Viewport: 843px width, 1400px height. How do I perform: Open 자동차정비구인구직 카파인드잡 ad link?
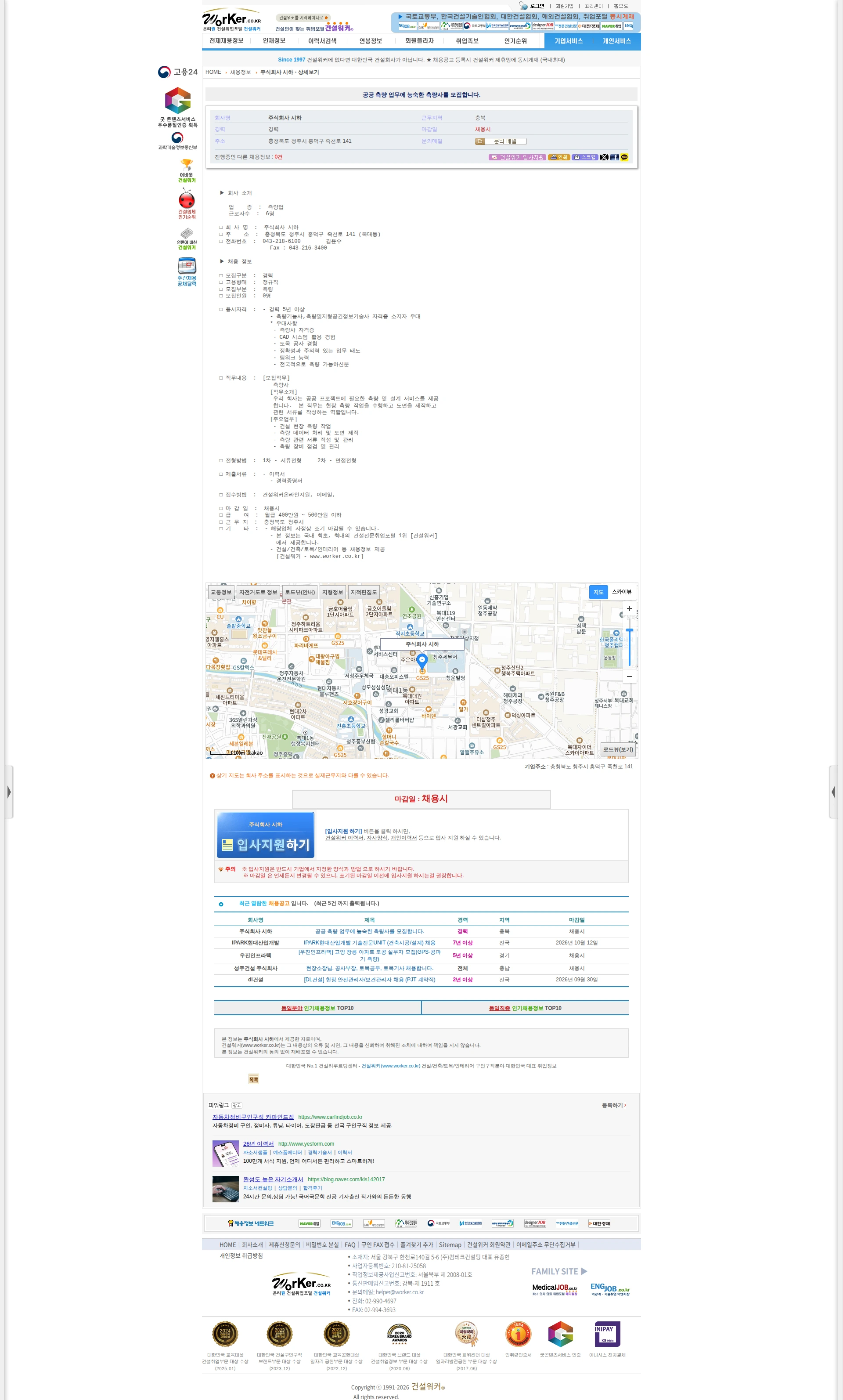pos(253,1117)
